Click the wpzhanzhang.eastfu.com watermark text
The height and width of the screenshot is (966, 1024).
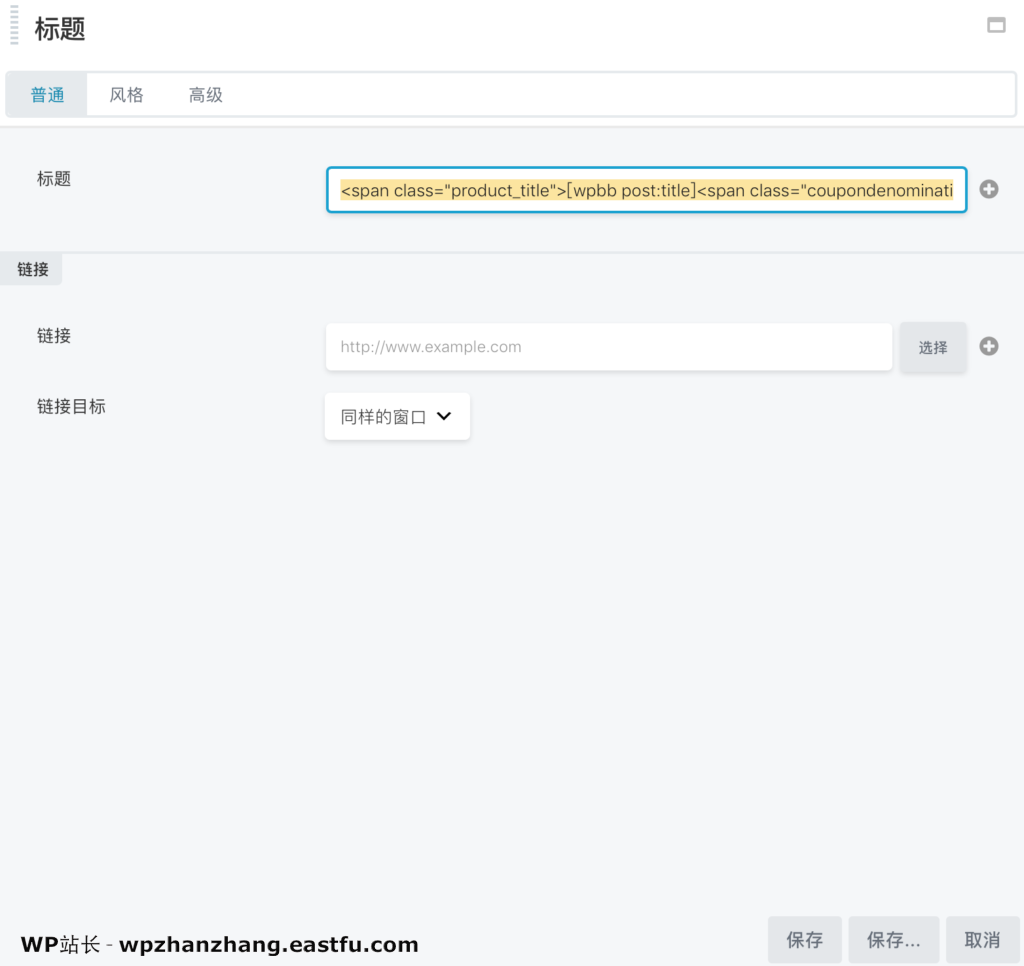coord(268,944)
